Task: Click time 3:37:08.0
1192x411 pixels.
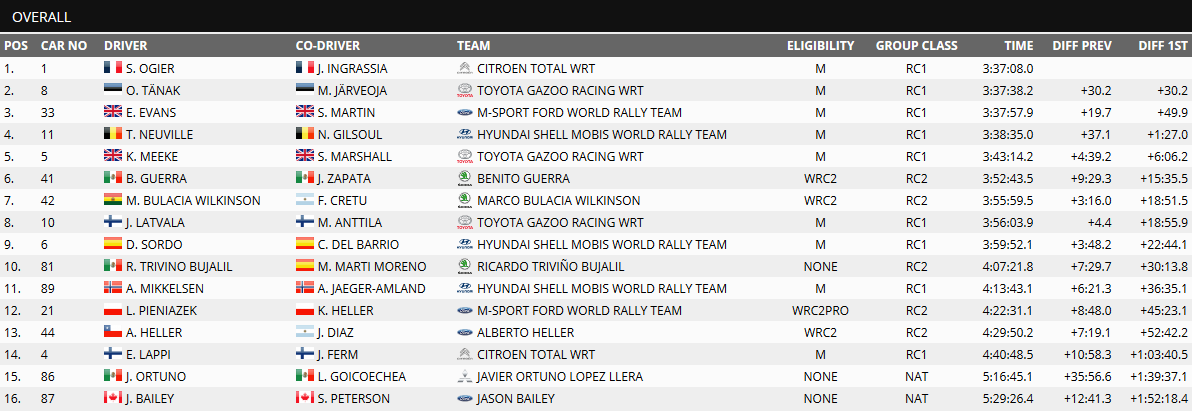Action: pos(1008,68)
